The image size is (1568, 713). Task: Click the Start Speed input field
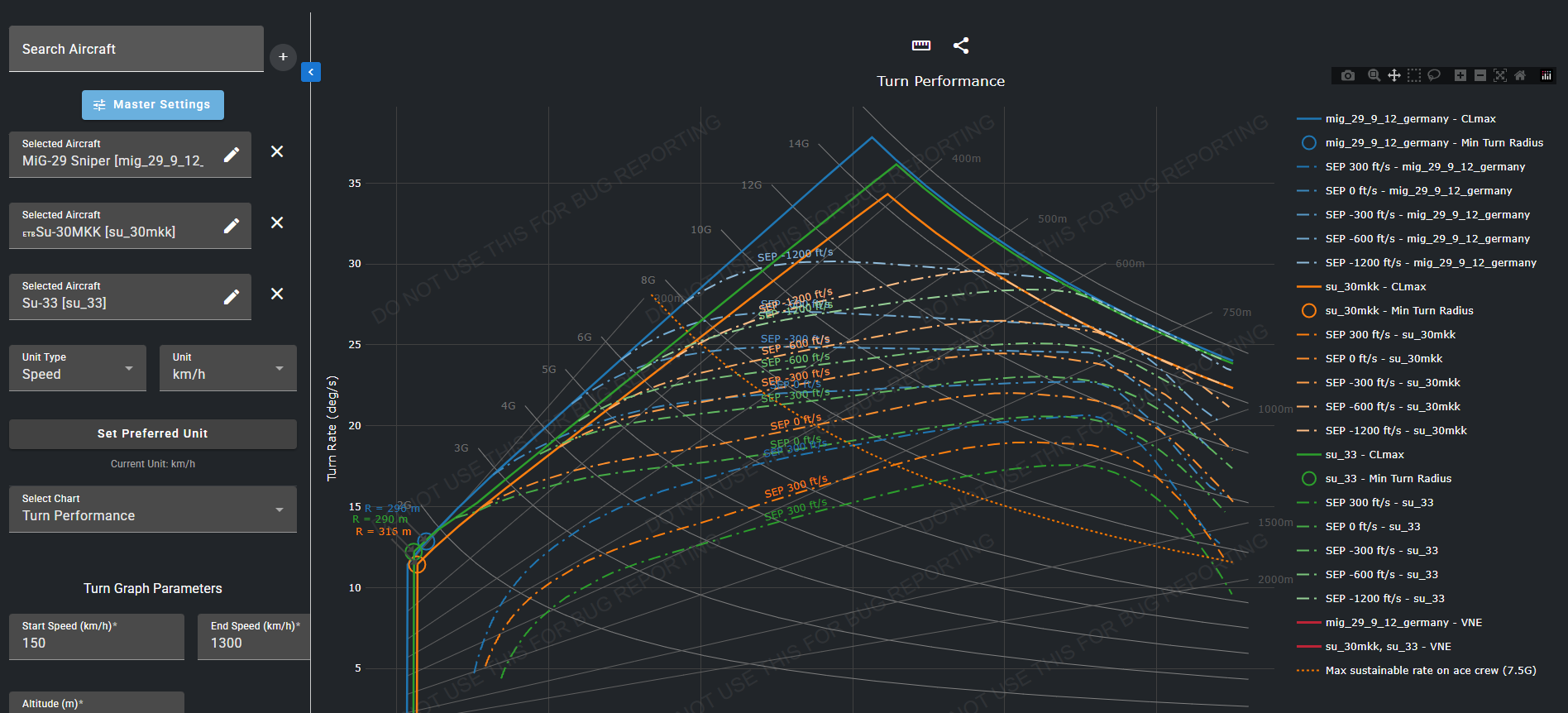[97, 636]
